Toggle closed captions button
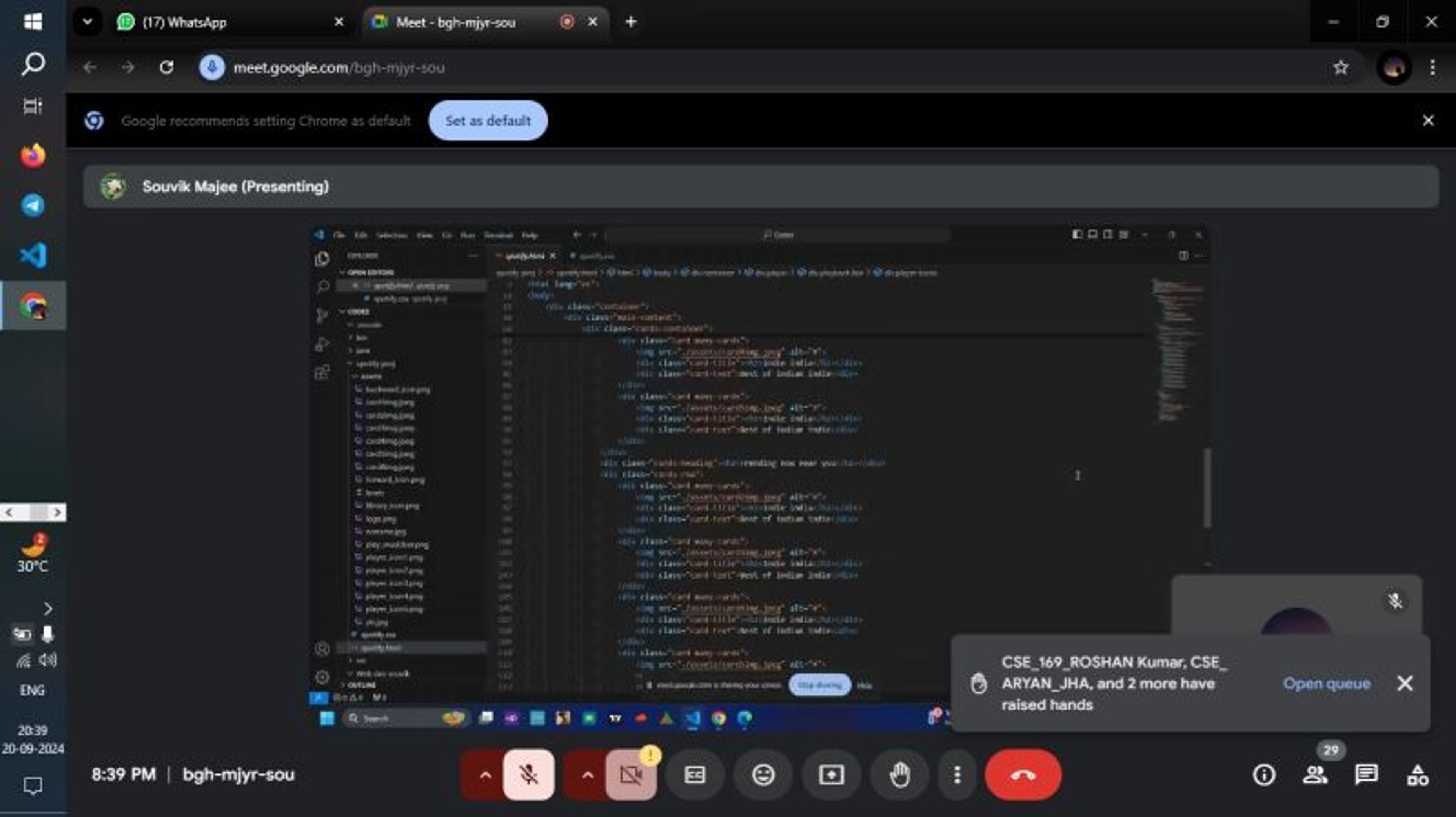Viewport: 1456px width, 817px height. 695,775
